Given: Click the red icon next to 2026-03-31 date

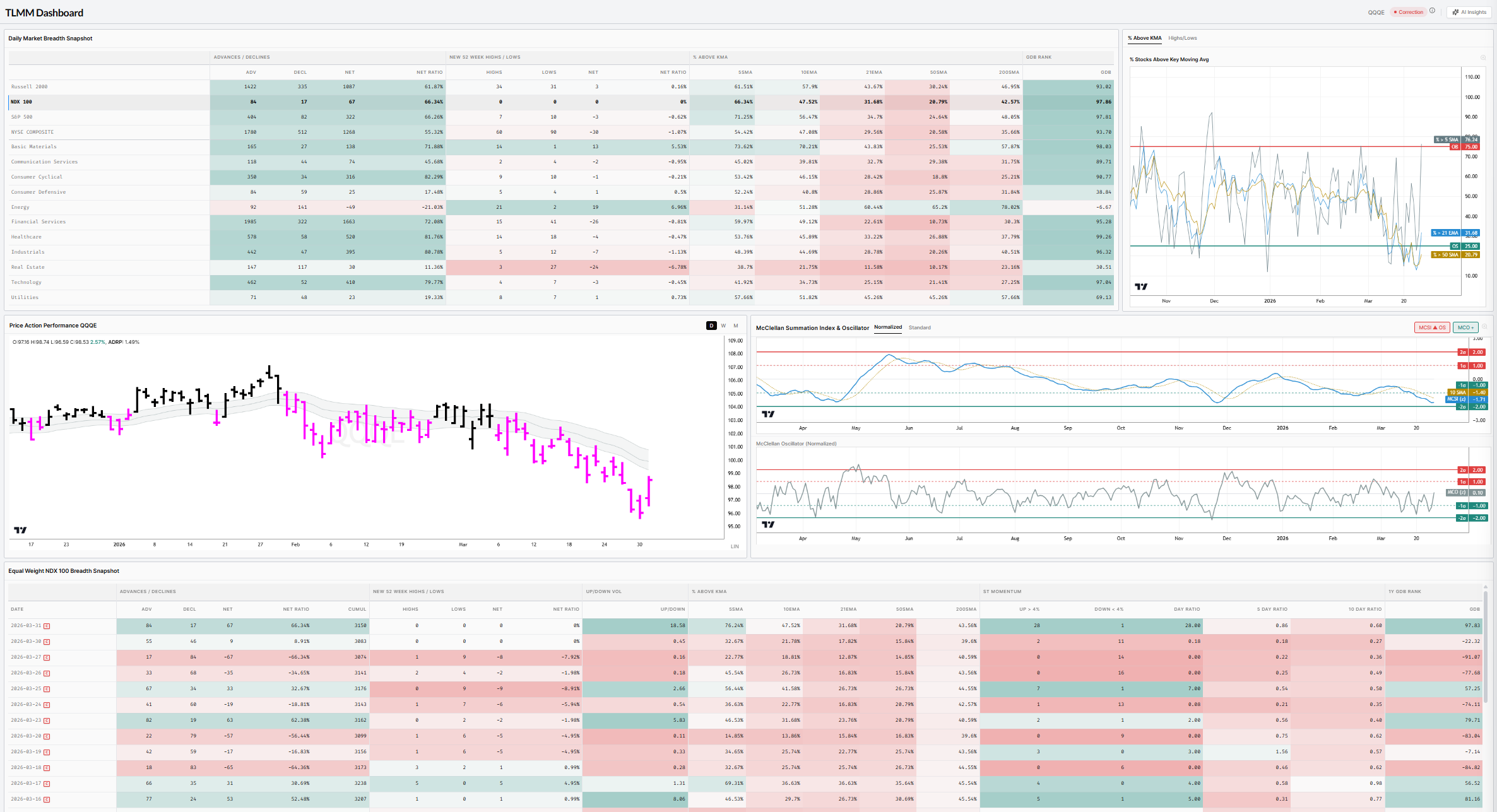Looking at the screenshot, I should tap(47, 626).
